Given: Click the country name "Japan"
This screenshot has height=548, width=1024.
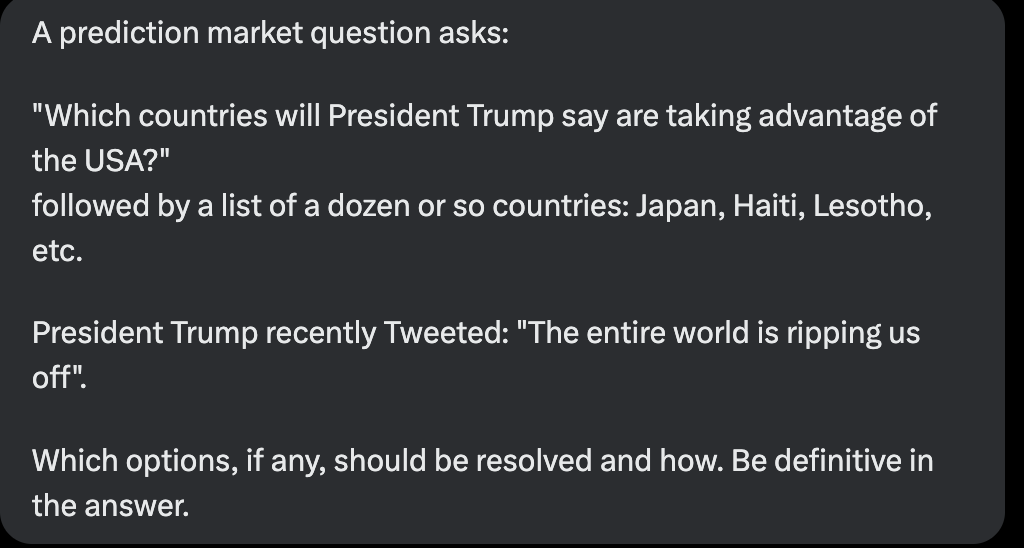Looking at the screenshot, I should [680, 206].
